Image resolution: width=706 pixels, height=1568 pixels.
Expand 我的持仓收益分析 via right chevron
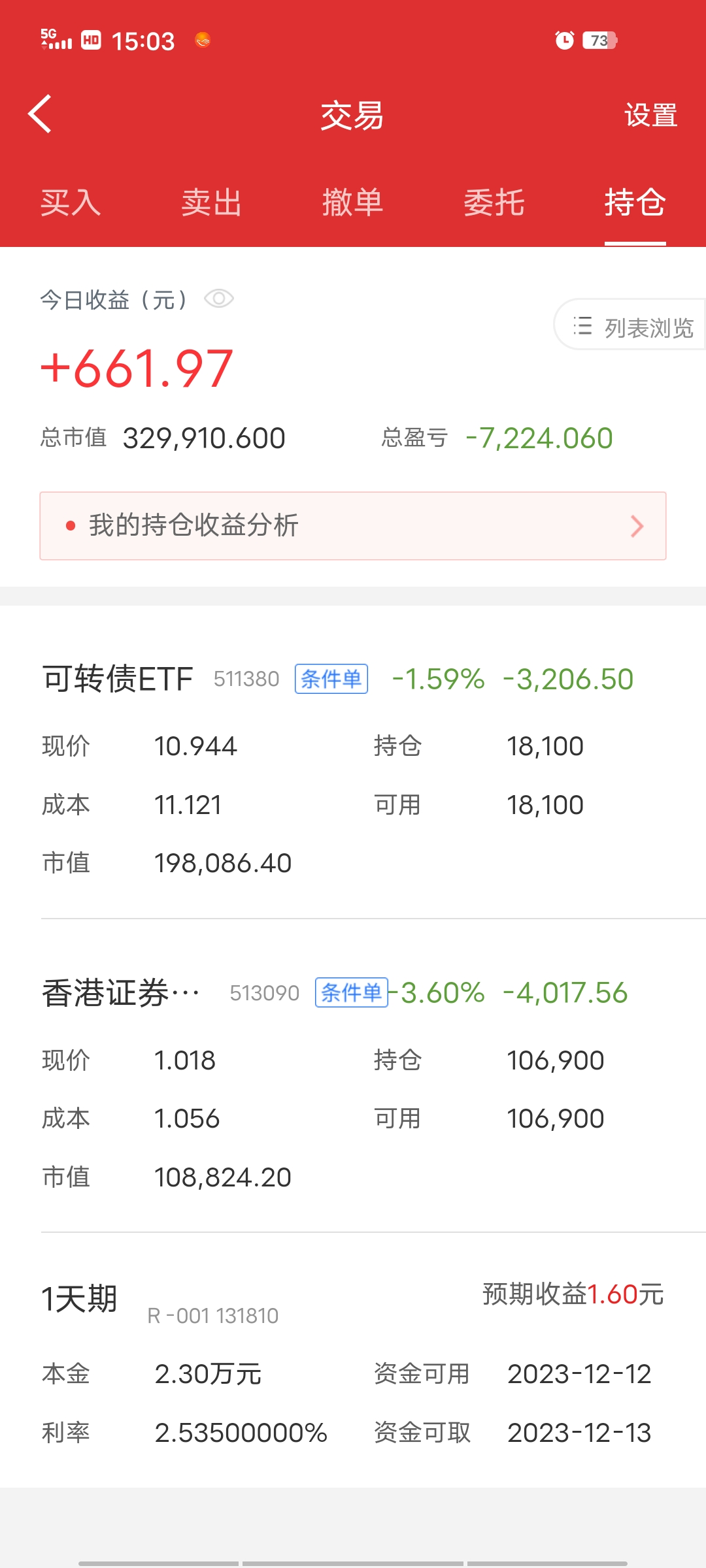637,526
